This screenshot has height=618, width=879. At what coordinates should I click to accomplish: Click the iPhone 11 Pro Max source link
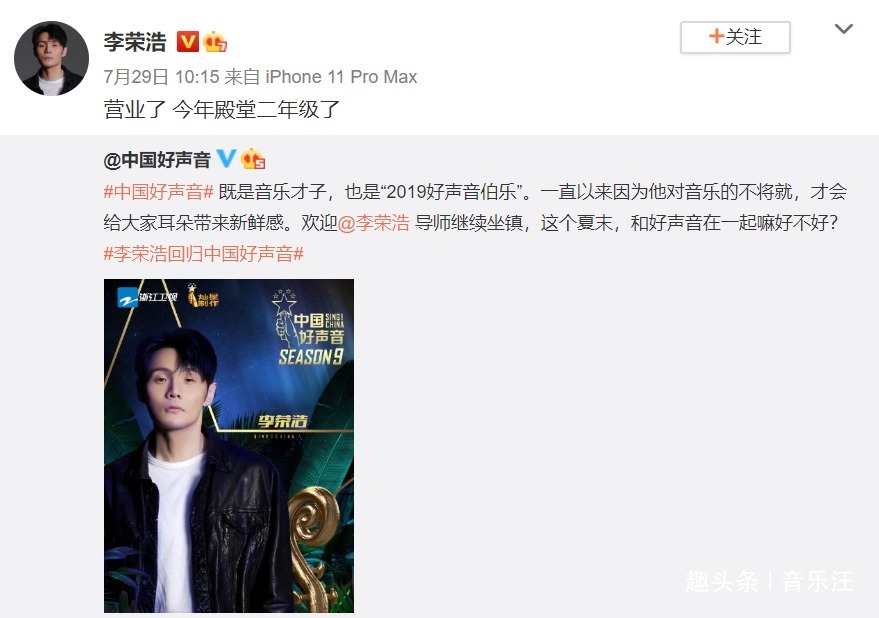coord(341,77)
